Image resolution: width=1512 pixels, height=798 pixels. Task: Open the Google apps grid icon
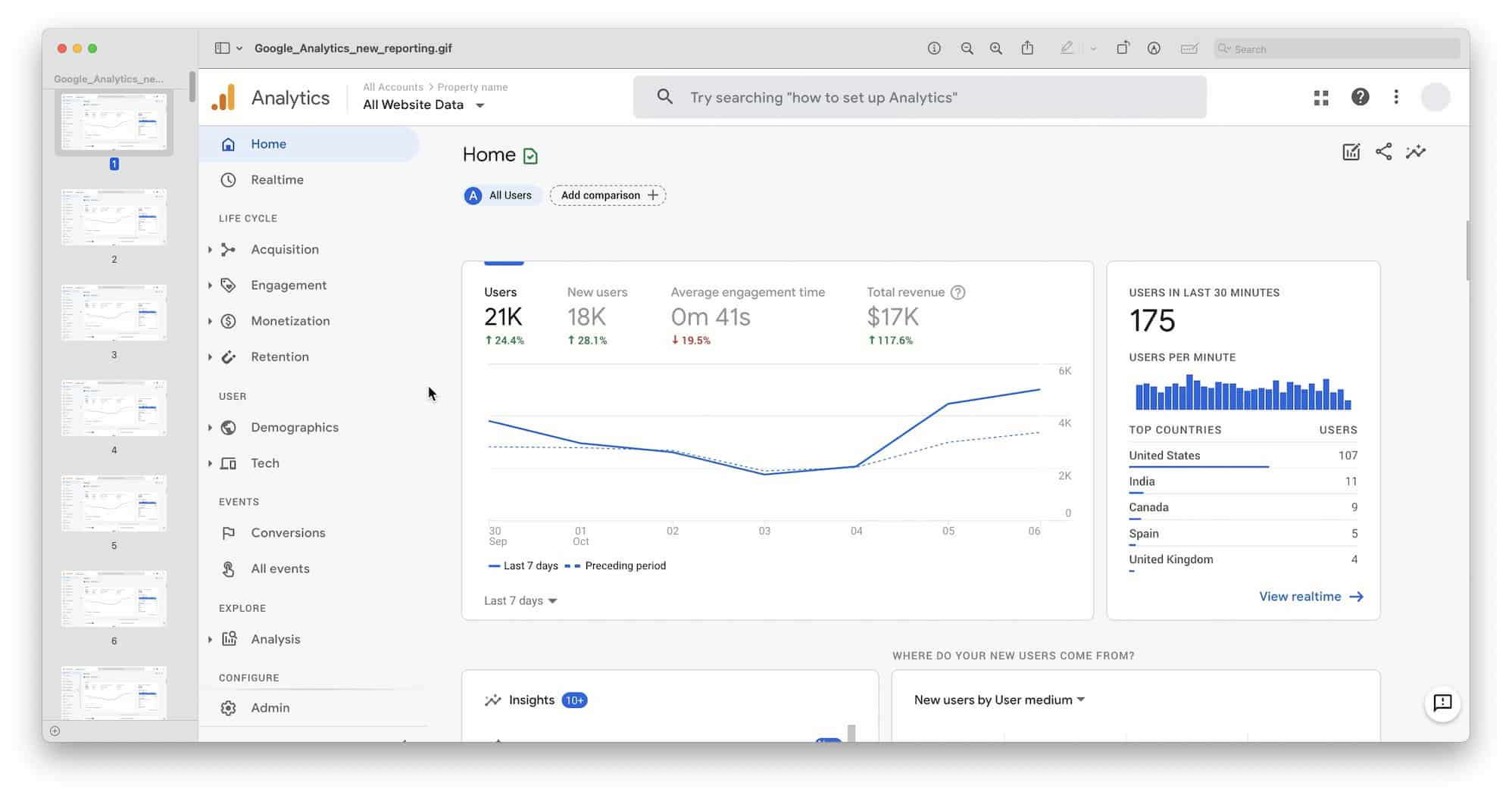(x=1321, y=97)
